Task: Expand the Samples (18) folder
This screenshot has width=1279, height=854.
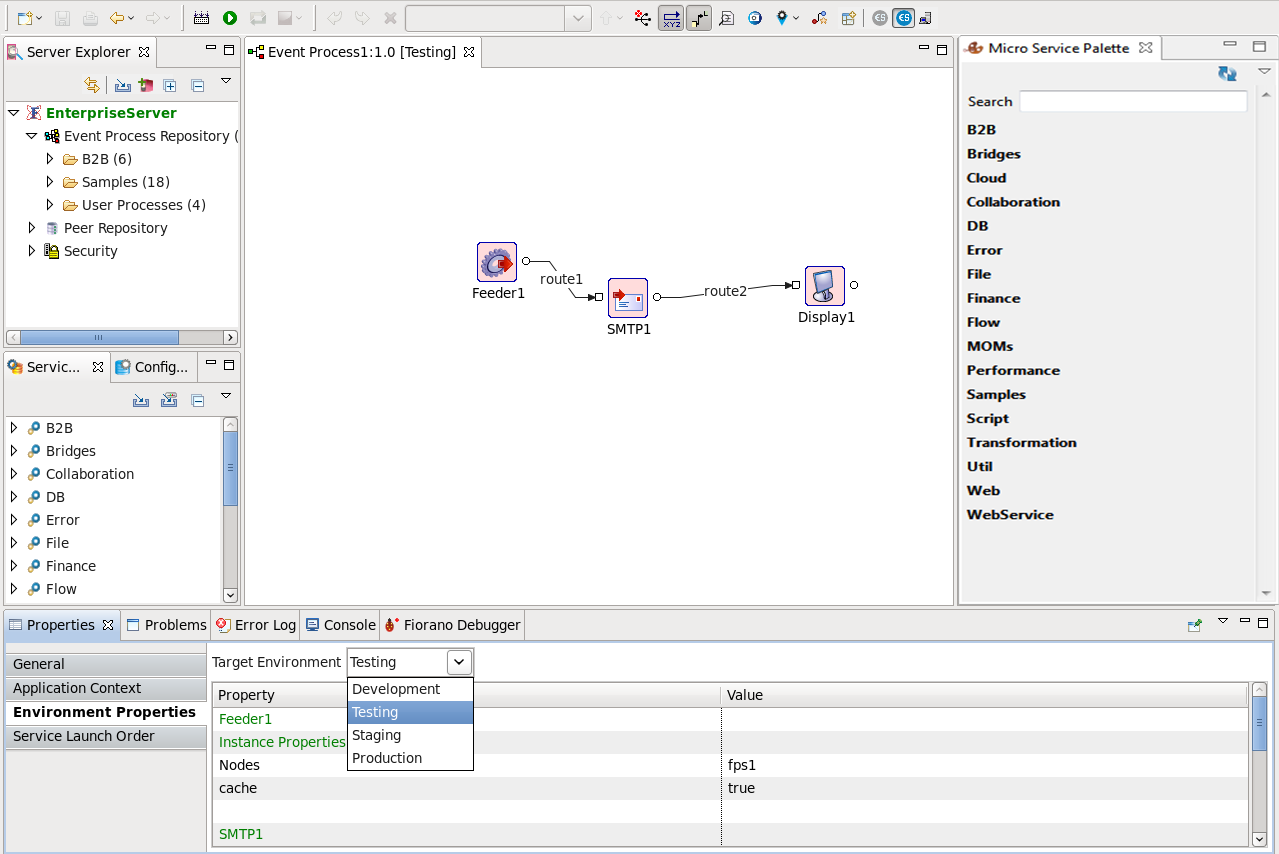Action: pyautogui.click(x=50, y=182)
